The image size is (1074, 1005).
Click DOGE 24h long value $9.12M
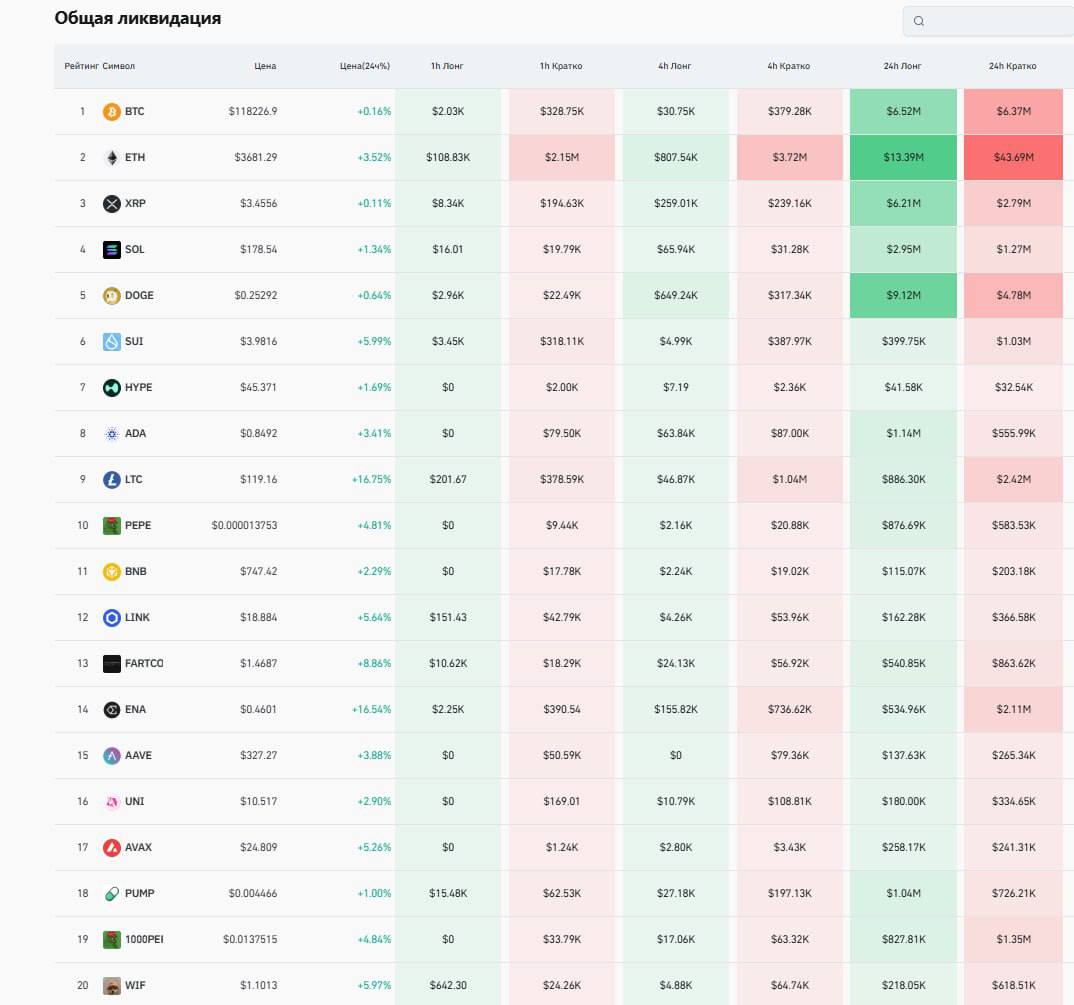[903, 295]
